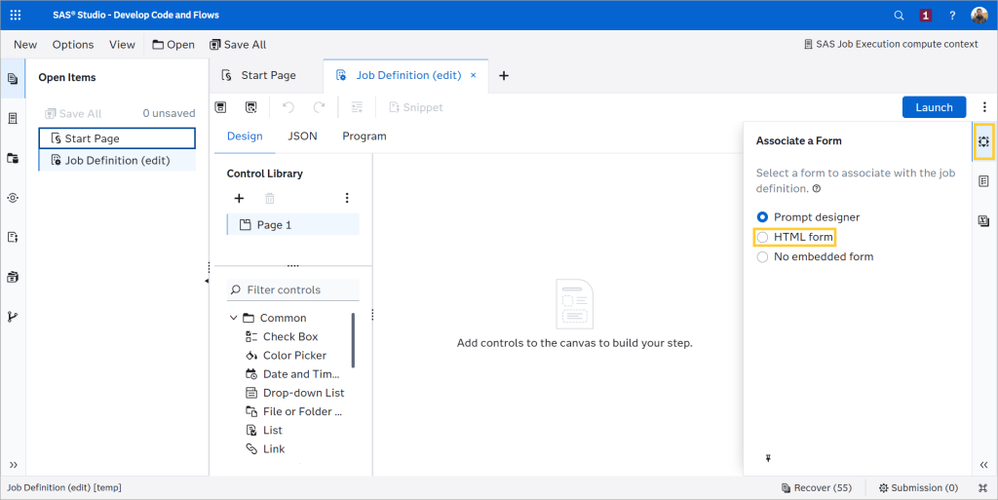
Task: Open the Steps sidebar icon
Action: [13, 198]
